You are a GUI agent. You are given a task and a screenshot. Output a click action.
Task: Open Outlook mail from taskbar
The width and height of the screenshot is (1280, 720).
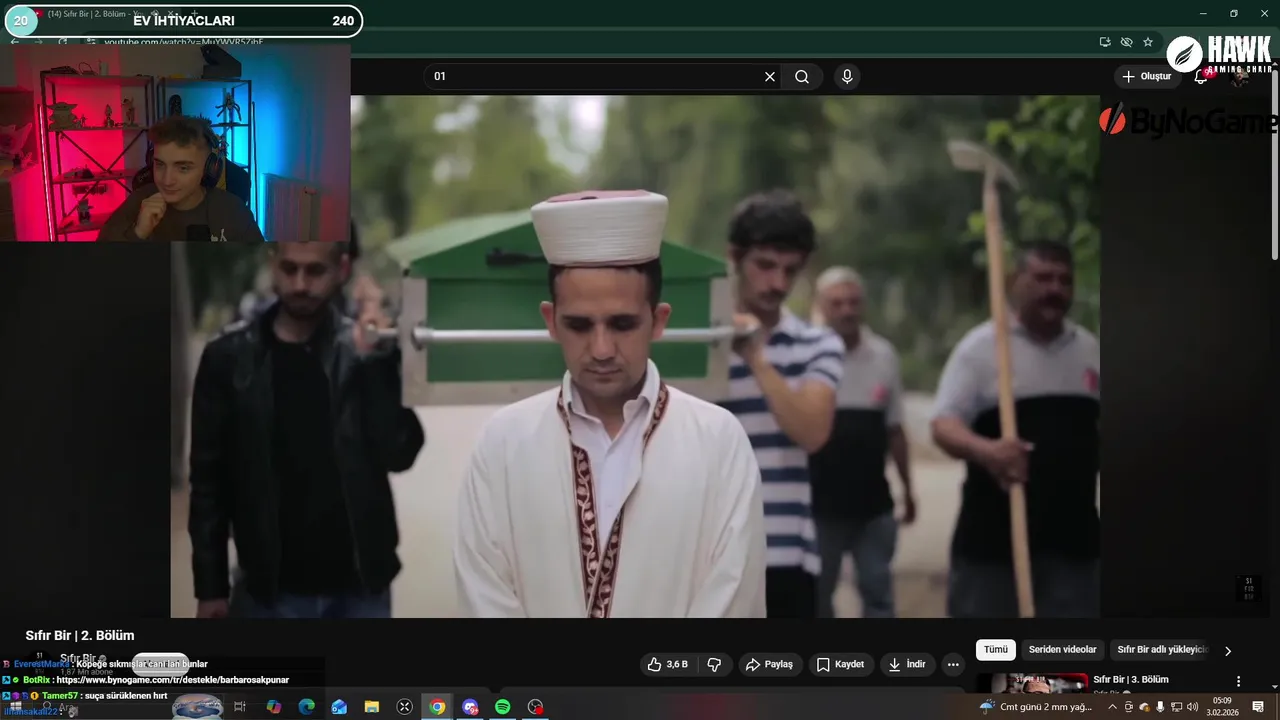pos(339,707)
